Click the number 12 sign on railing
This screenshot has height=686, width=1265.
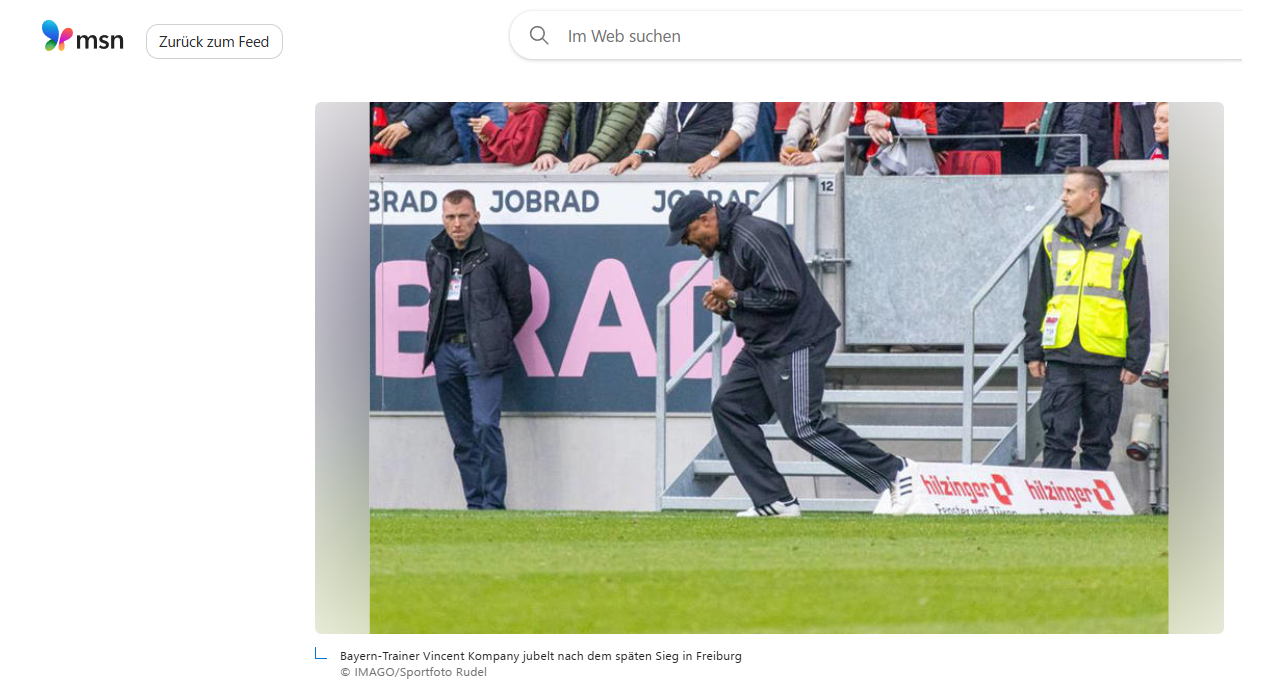tap(826, 186)
